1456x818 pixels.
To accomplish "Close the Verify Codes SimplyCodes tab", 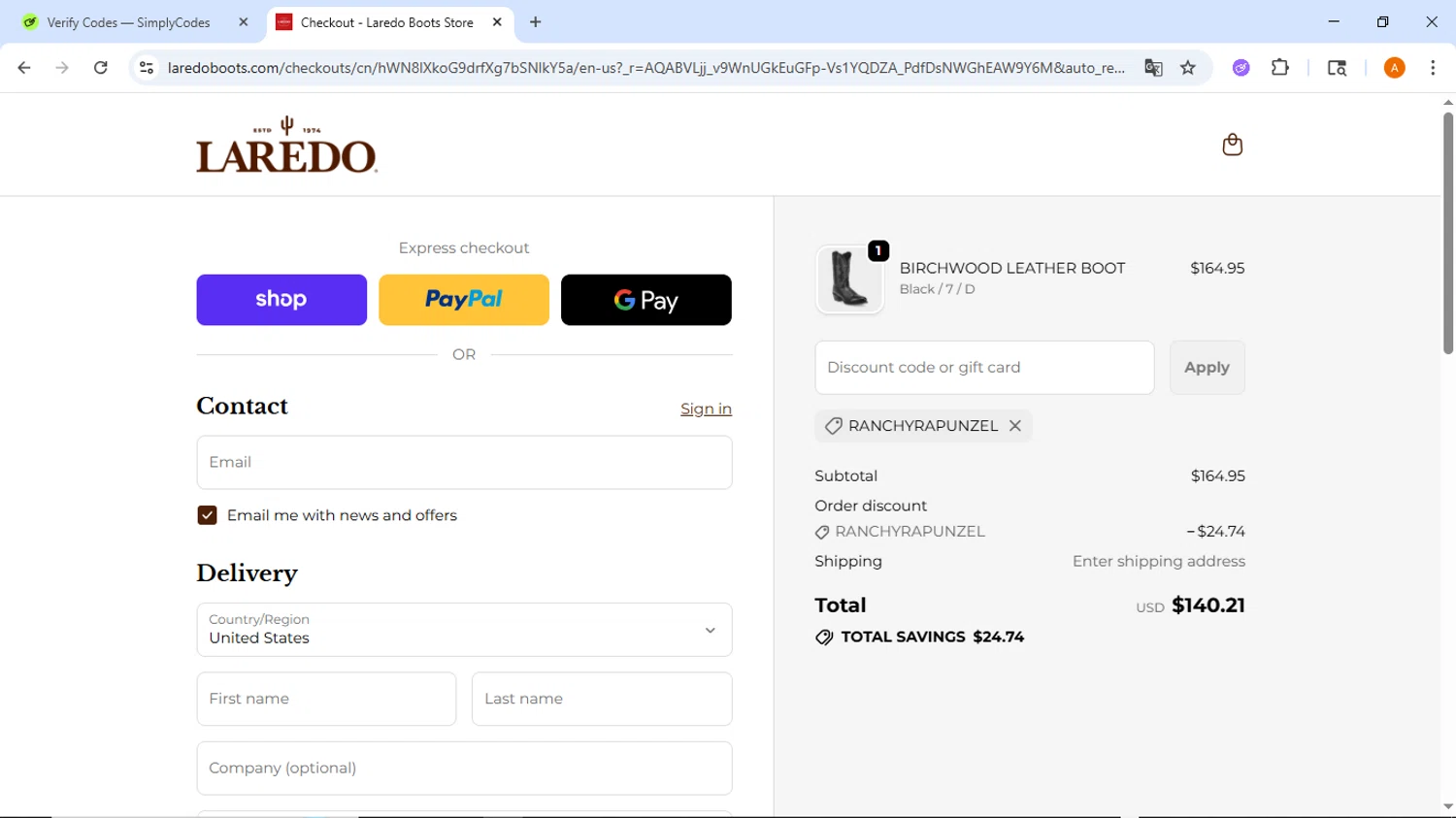I will [x=244, y=22].
